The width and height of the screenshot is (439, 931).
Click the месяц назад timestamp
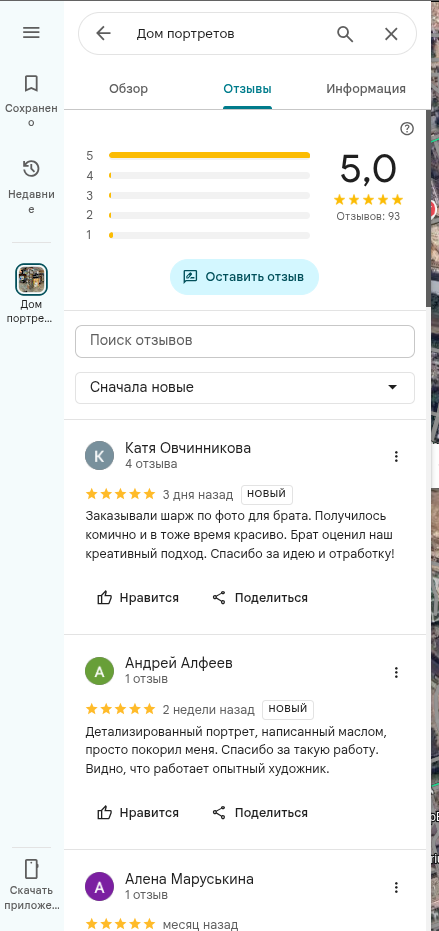click(x=200, y=925)
